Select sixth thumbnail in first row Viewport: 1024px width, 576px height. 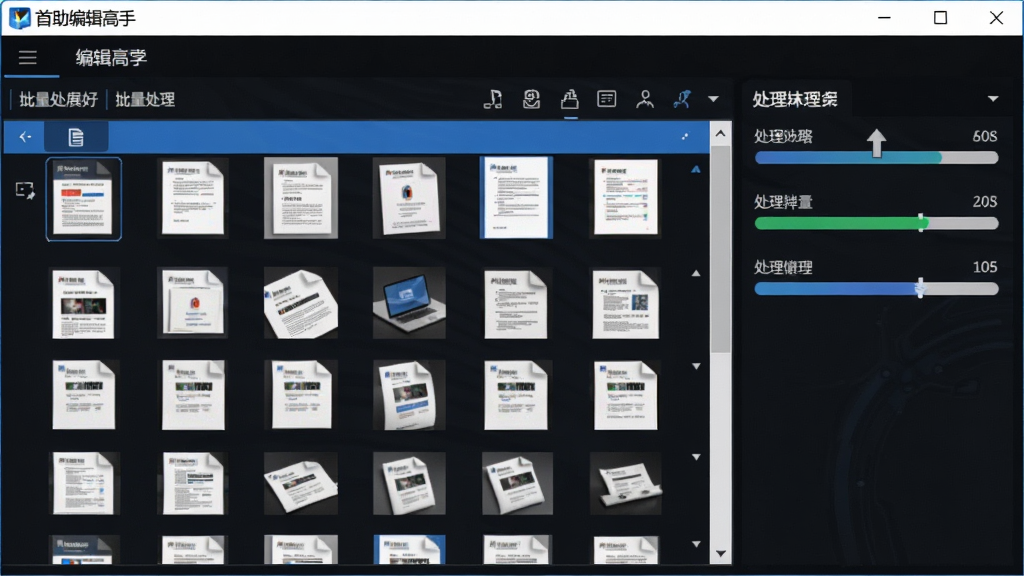coord(626,198)
